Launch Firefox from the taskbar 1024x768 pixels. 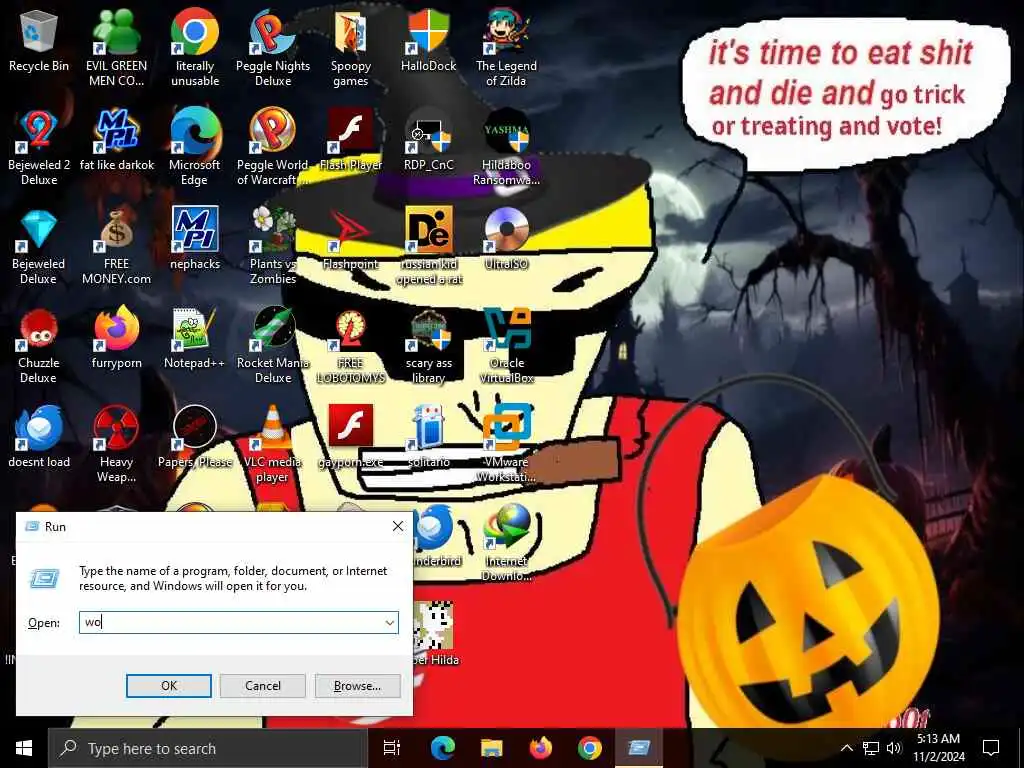(x=541, y=748)
